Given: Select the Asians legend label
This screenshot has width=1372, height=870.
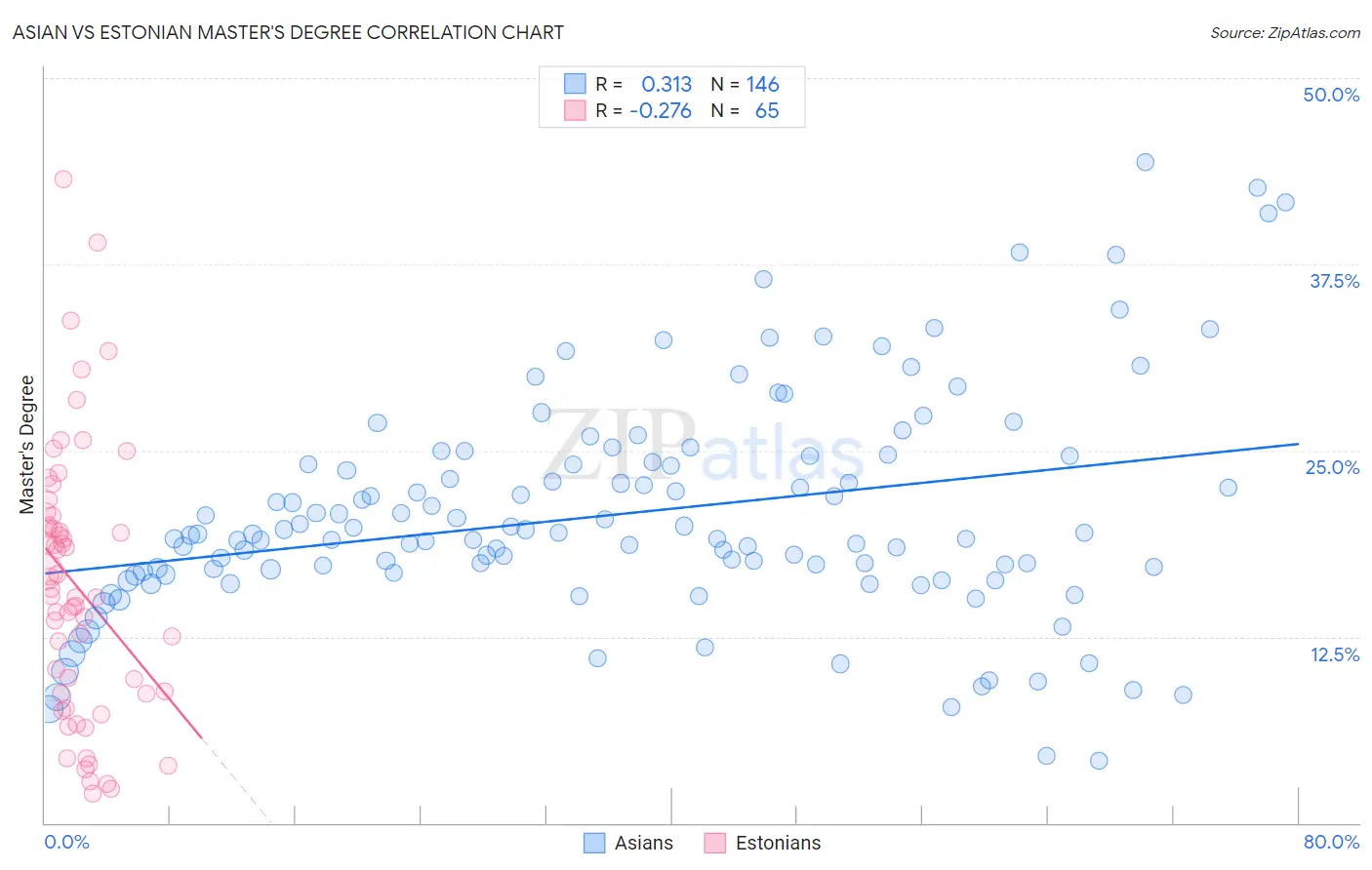Looking at the screenshot, I should (x=644, y=843).
